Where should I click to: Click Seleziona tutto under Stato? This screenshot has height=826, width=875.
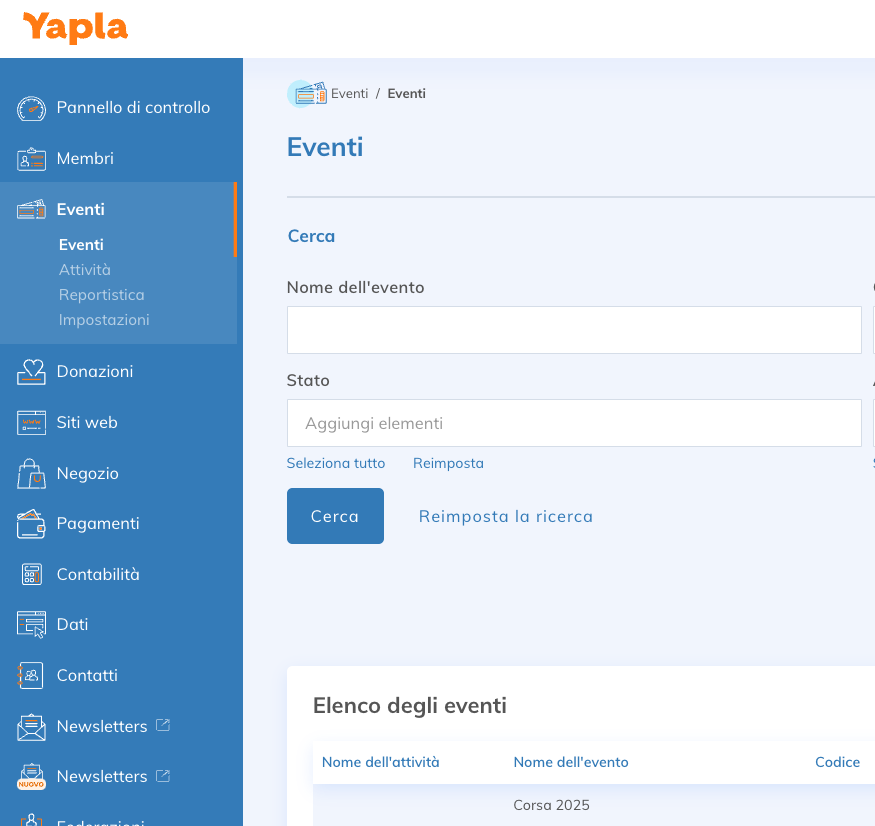(x=336, y=463)
